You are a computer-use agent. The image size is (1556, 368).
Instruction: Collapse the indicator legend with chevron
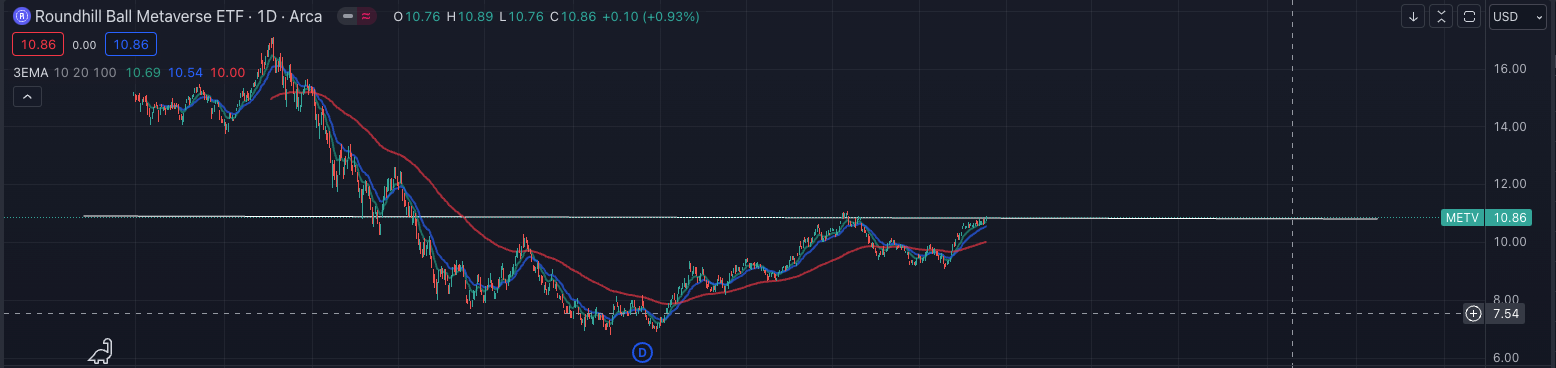[27, 97]
